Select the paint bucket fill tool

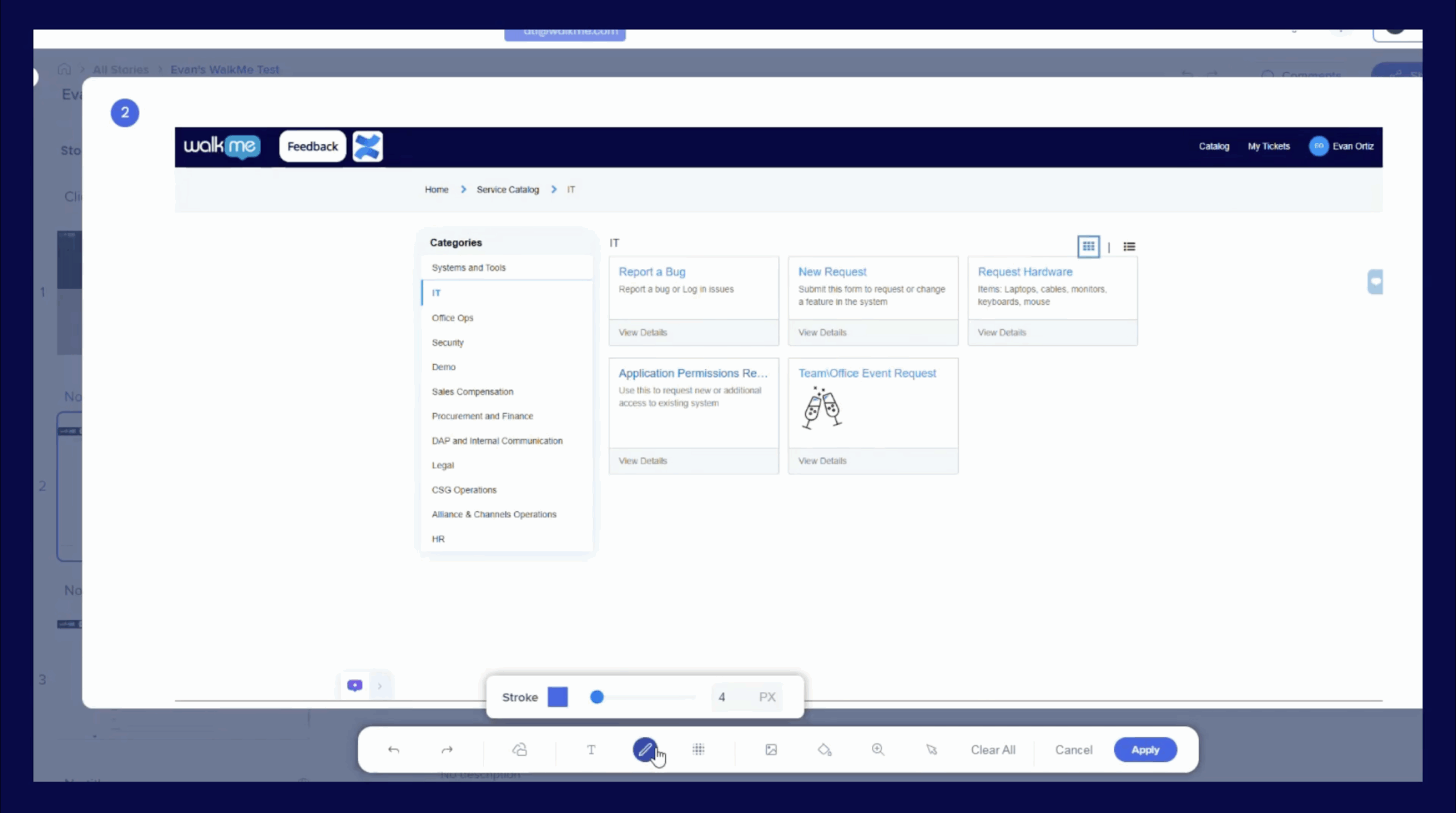824,750
